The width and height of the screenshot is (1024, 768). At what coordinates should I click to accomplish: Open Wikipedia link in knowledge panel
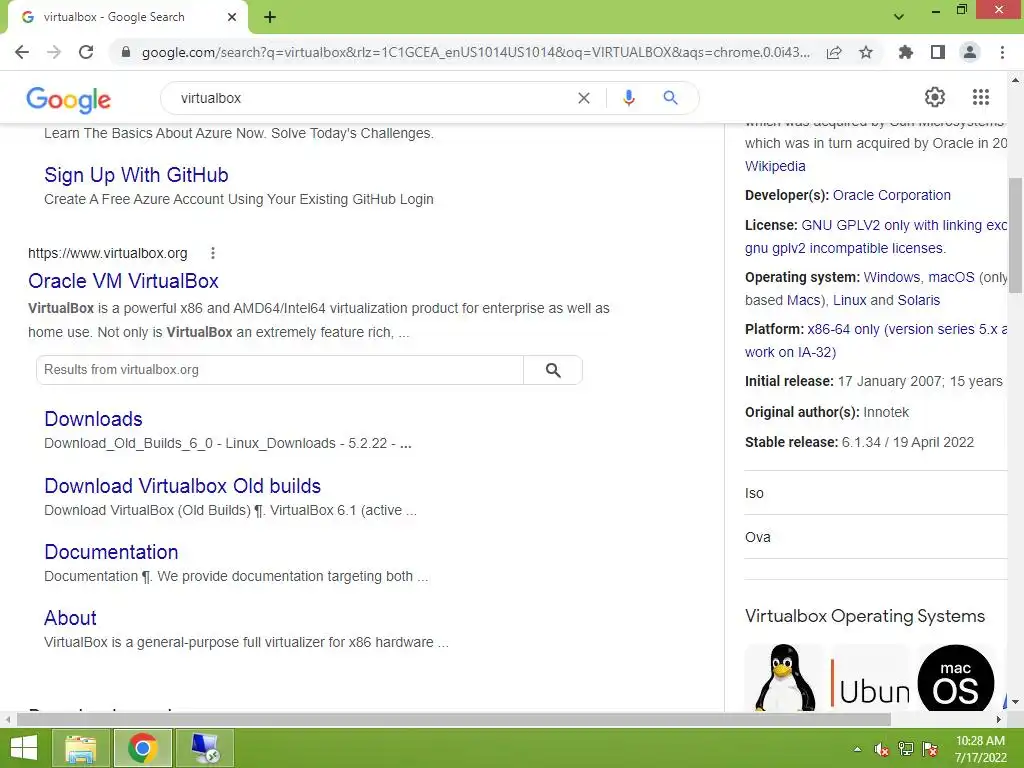click(x=775, y=167)
